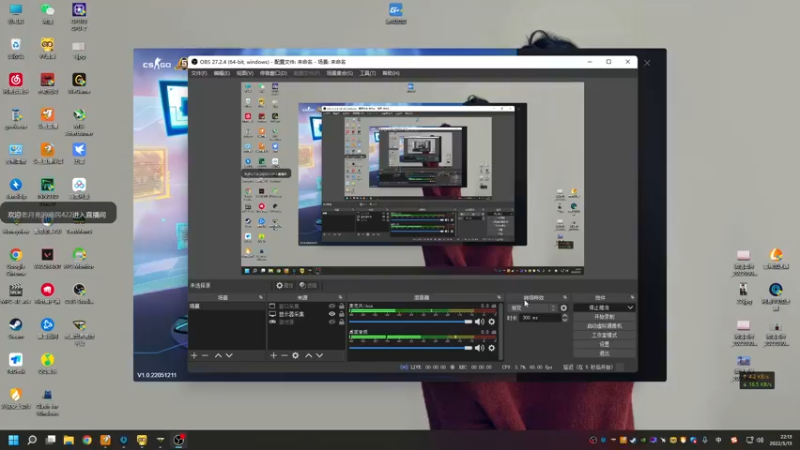Click the 属性 (Properties) button above Sources

285,286
